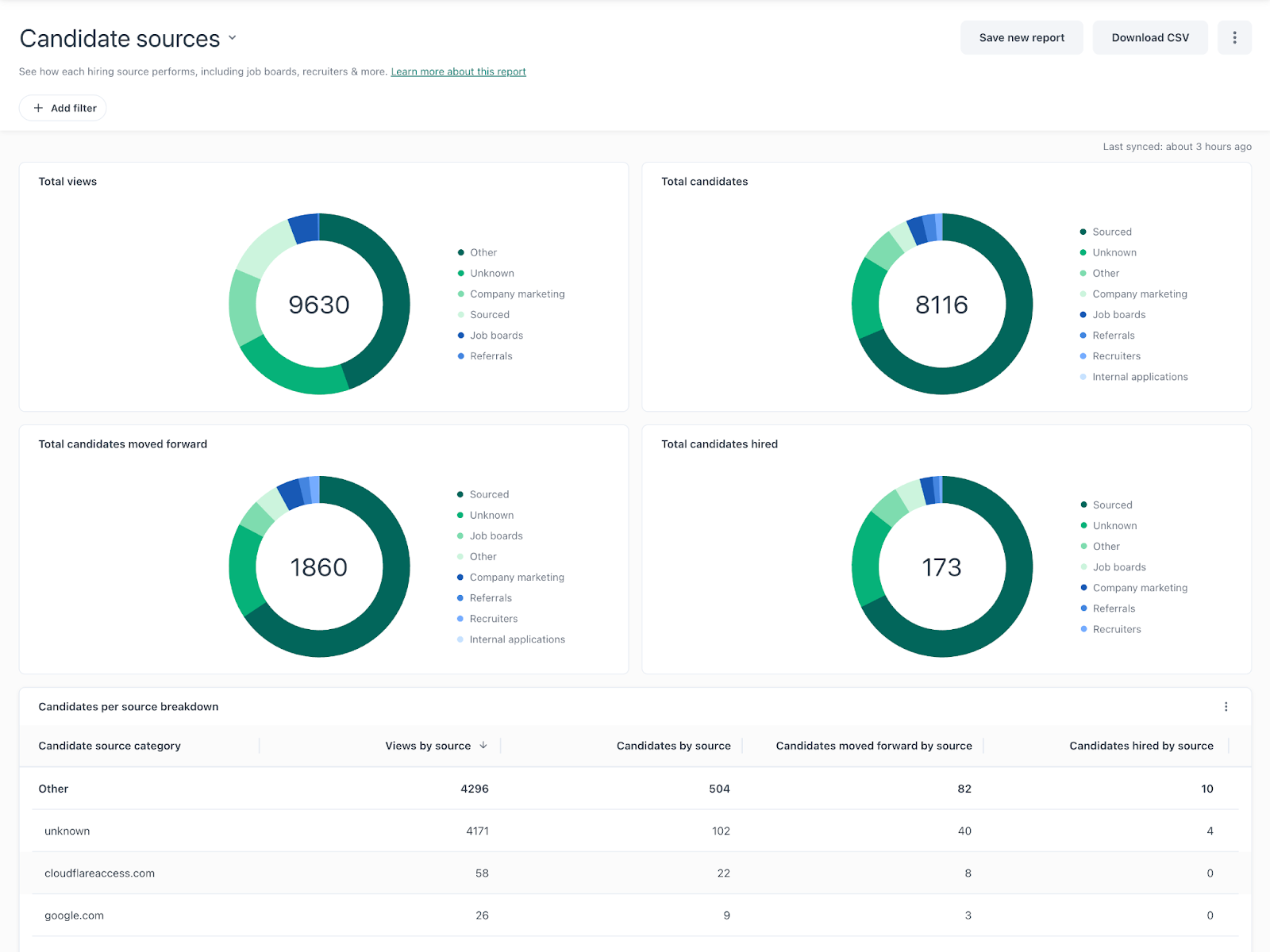Click Job boards legend dot in moved forward chart
Image resolution: width=1270 pixels, height=952 pixels.
click(x=460, y=536)
